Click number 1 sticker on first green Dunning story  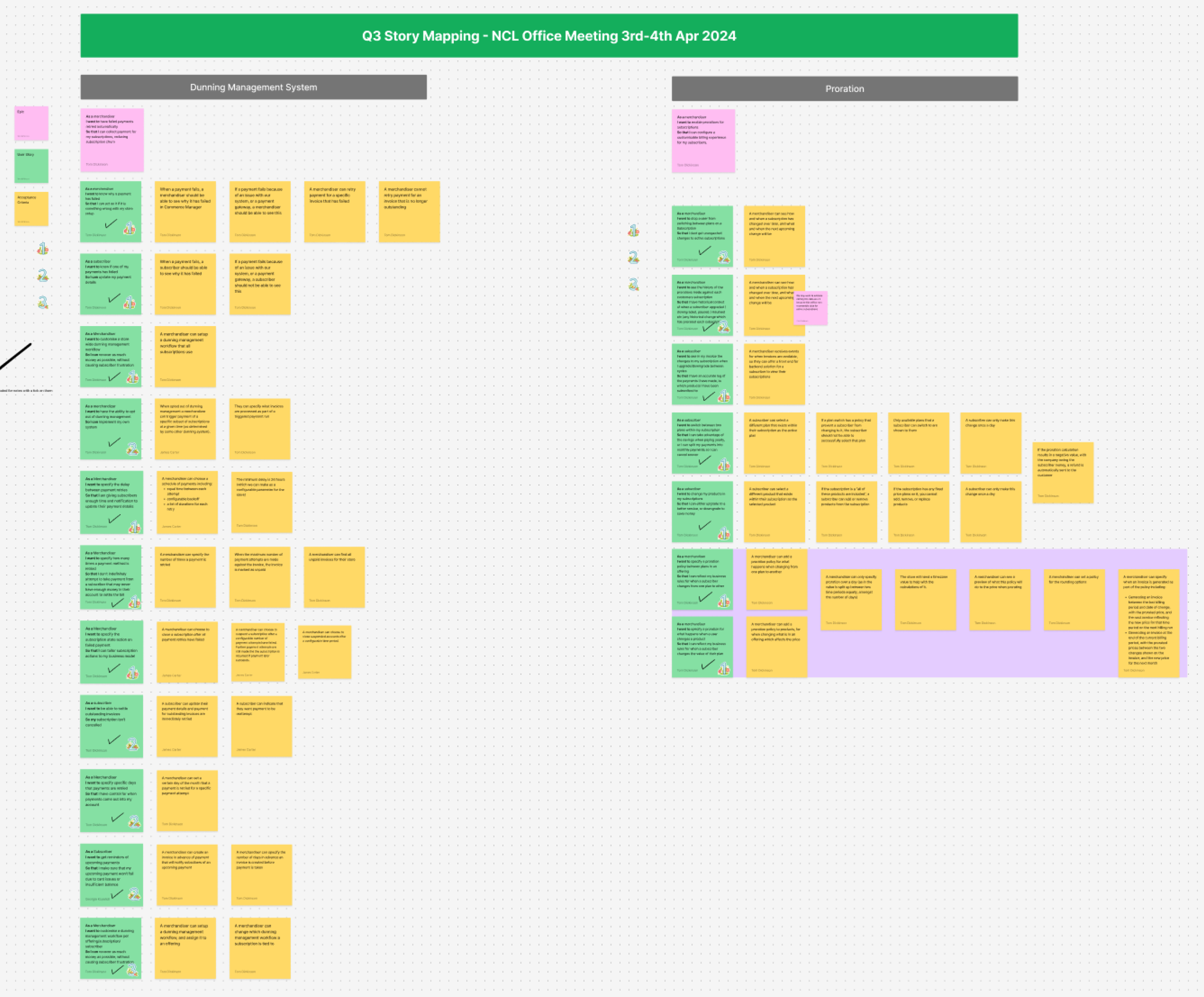130,229
